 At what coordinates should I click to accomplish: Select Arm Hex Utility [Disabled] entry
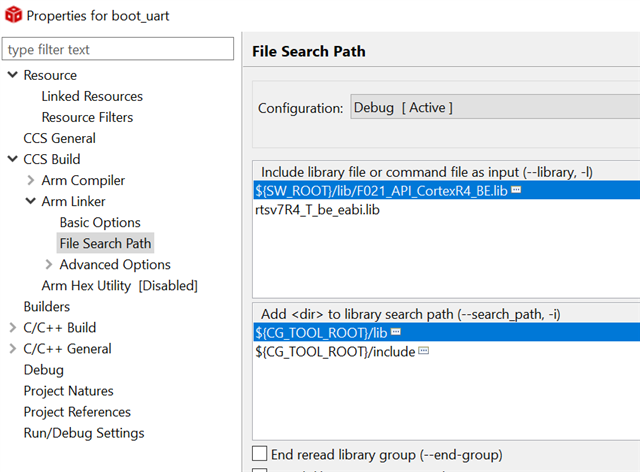[119, 285]
